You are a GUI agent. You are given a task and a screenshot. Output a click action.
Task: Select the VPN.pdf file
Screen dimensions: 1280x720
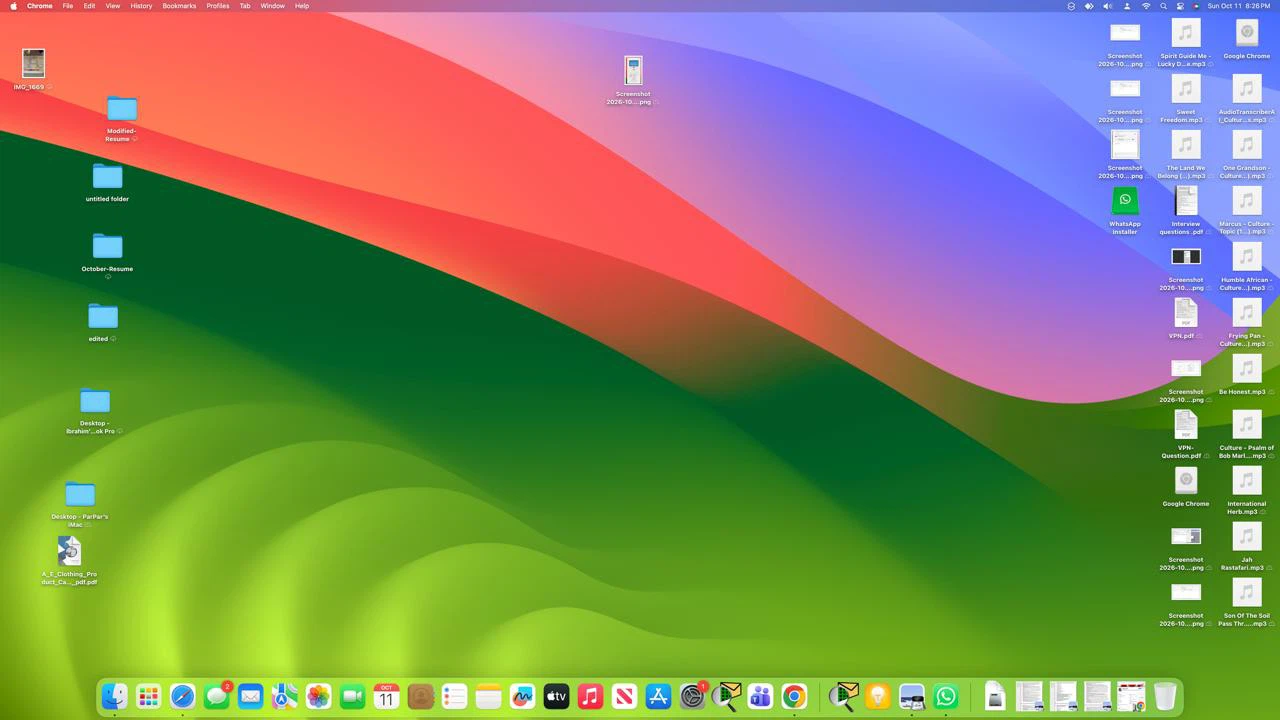point(1186,312)
